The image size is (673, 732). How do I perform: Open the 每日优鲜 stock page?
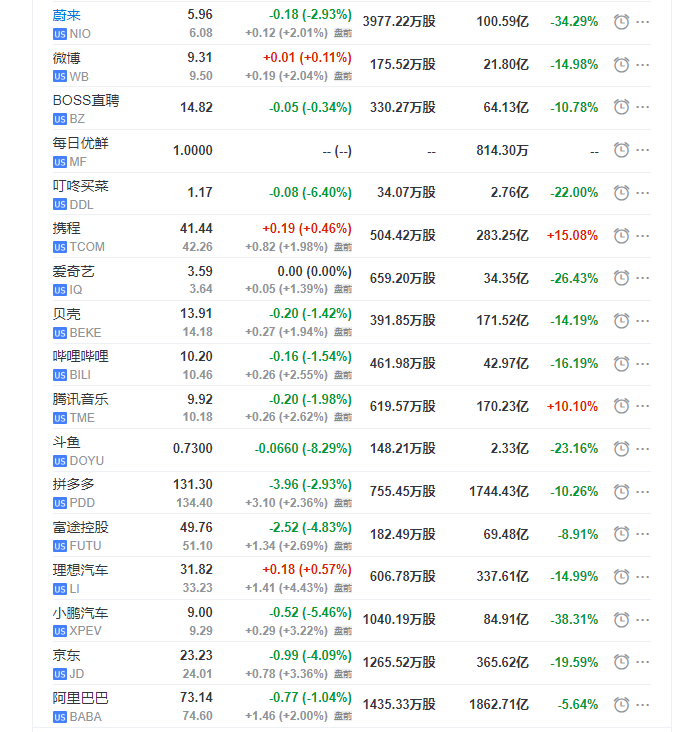[80, 143]
